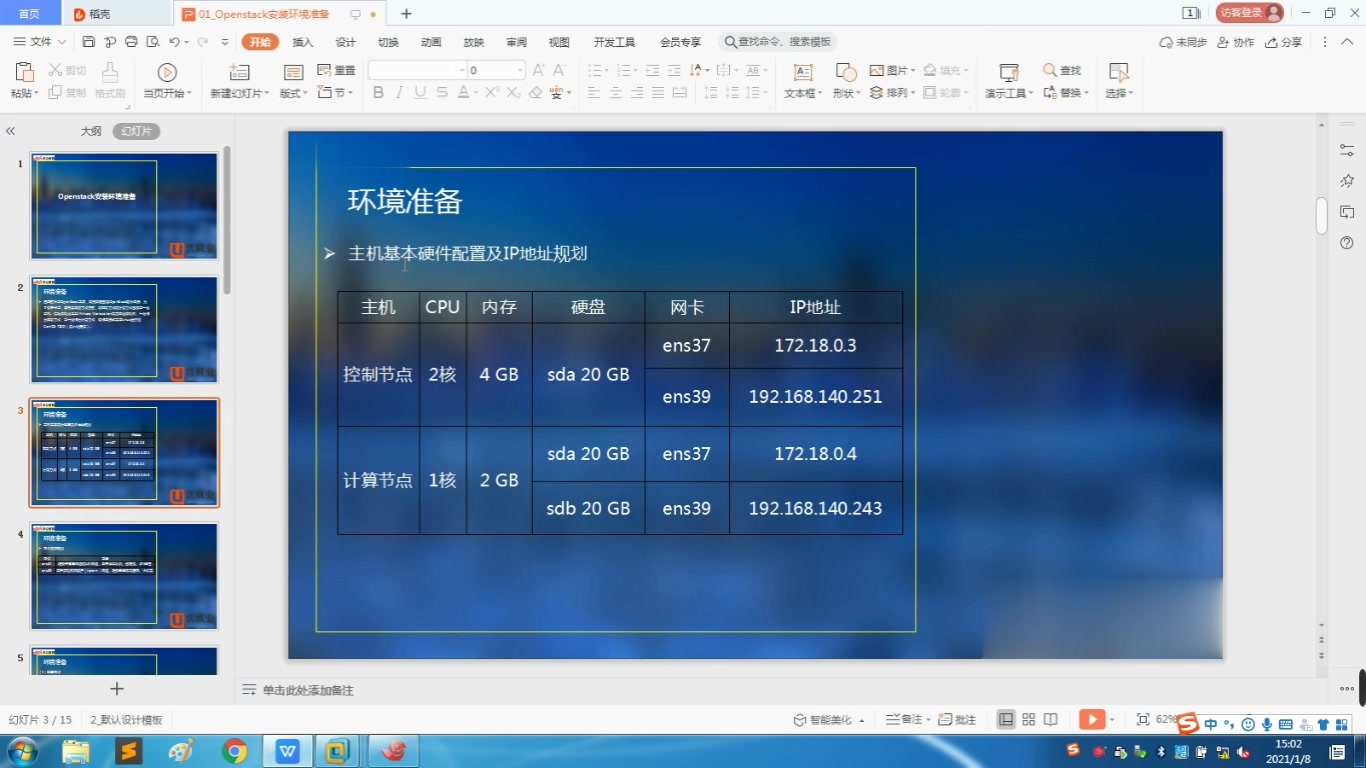Open the Replace (替换) dropdown
The height and width of the screenshot is (768, 1366).
(x=1066, y=93)
